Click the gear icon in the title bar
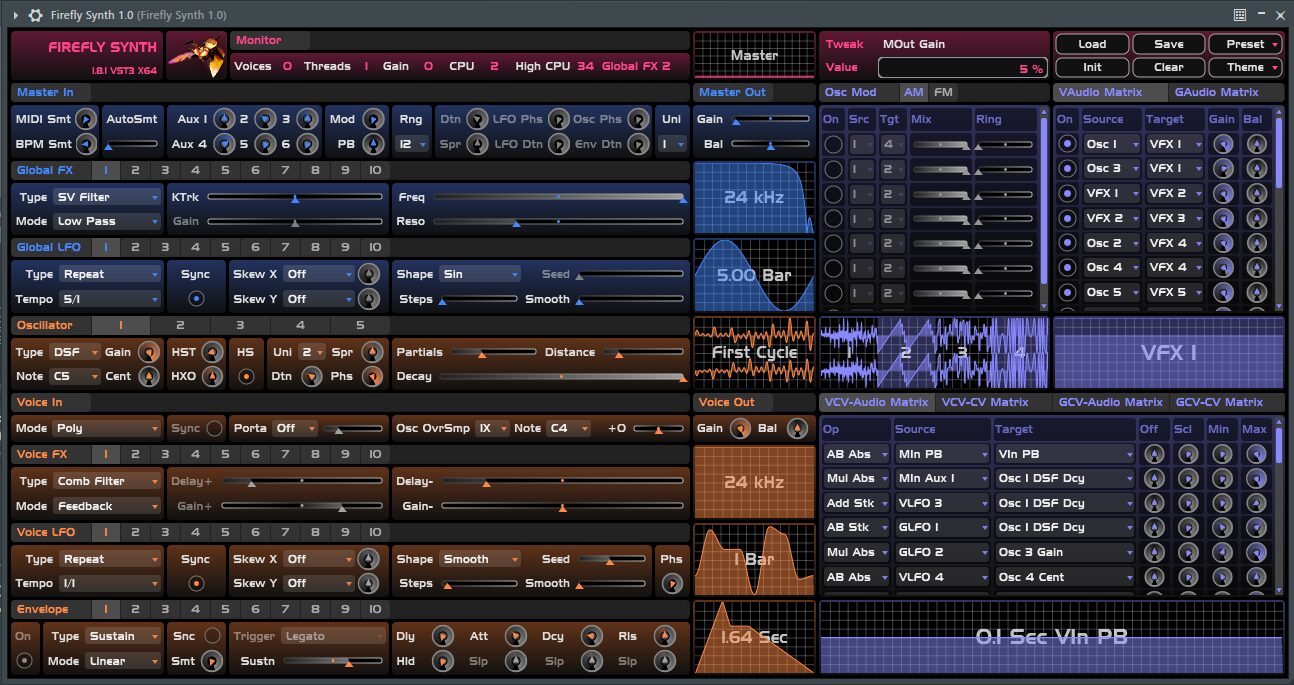Image resolution: width=1294 pixels, height=685 pixels. (x=36, y=15)
